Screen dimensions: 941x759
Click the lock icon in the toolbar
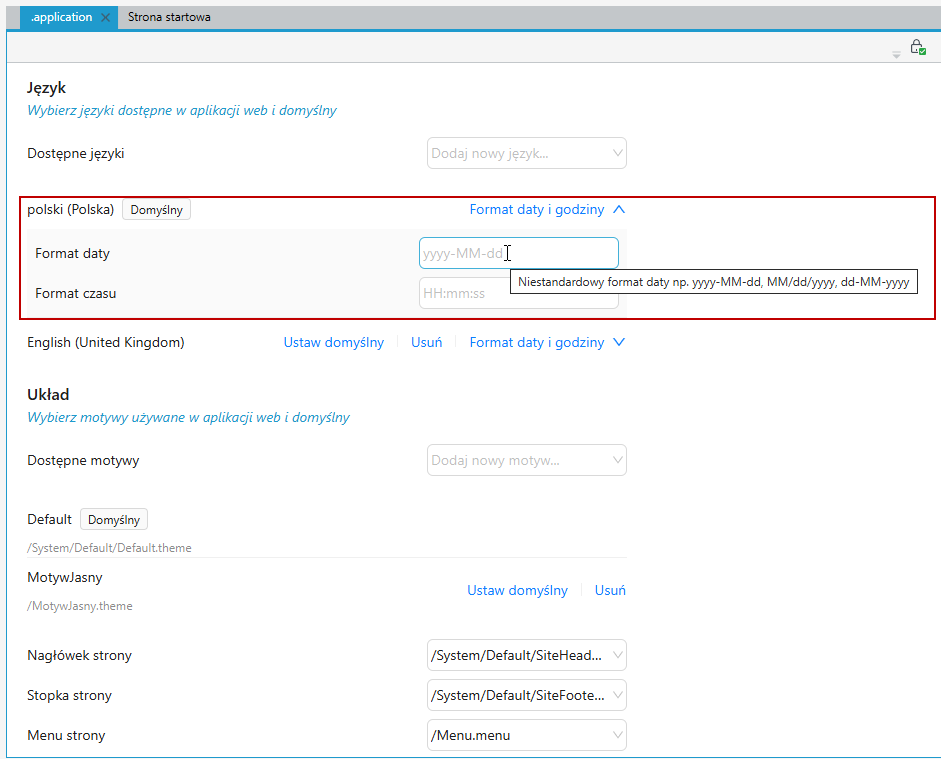pyautogui.click(x=917, y=47)
